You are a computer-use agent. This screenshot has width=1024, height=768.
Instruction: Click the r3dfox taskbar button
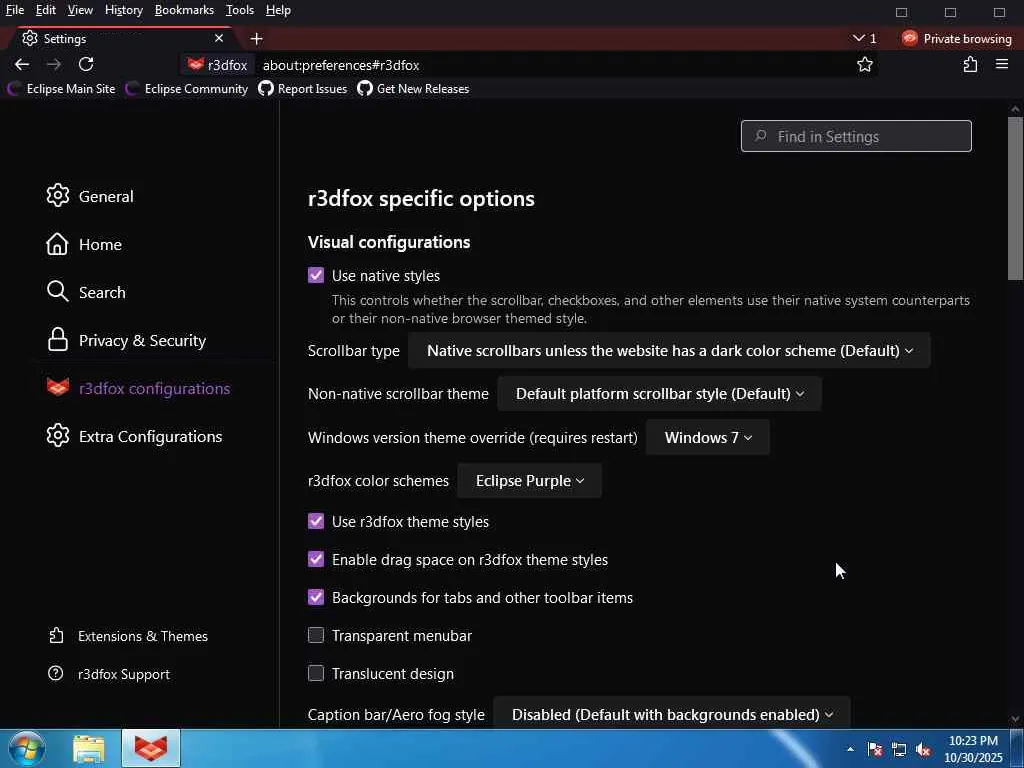tap(151, 749)
